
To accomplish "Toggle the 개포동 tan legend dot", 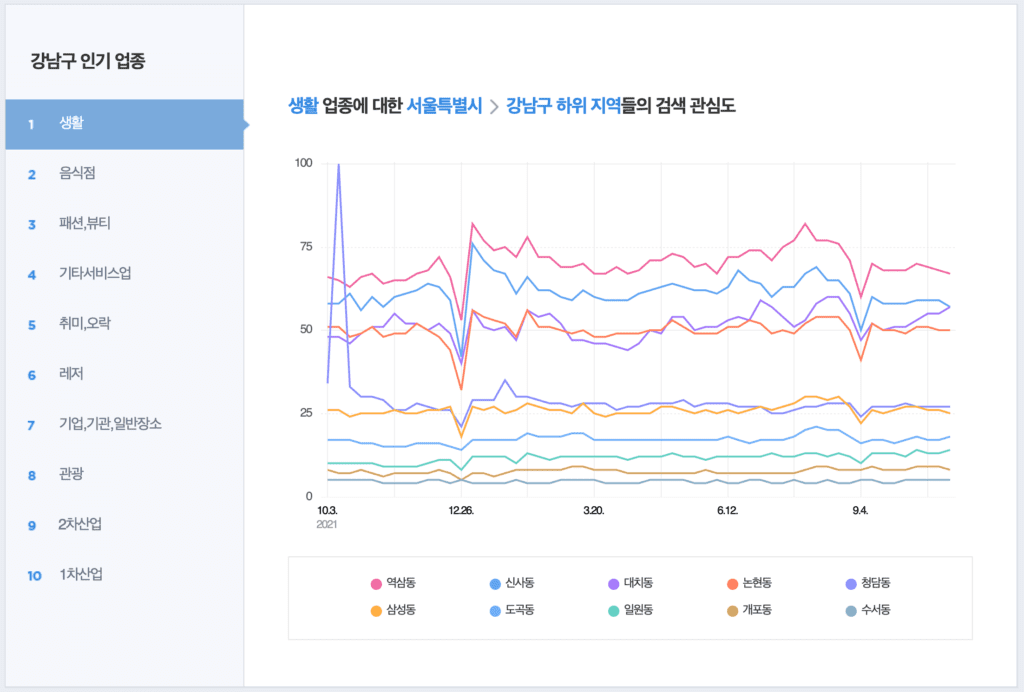I will pos(733,611).
